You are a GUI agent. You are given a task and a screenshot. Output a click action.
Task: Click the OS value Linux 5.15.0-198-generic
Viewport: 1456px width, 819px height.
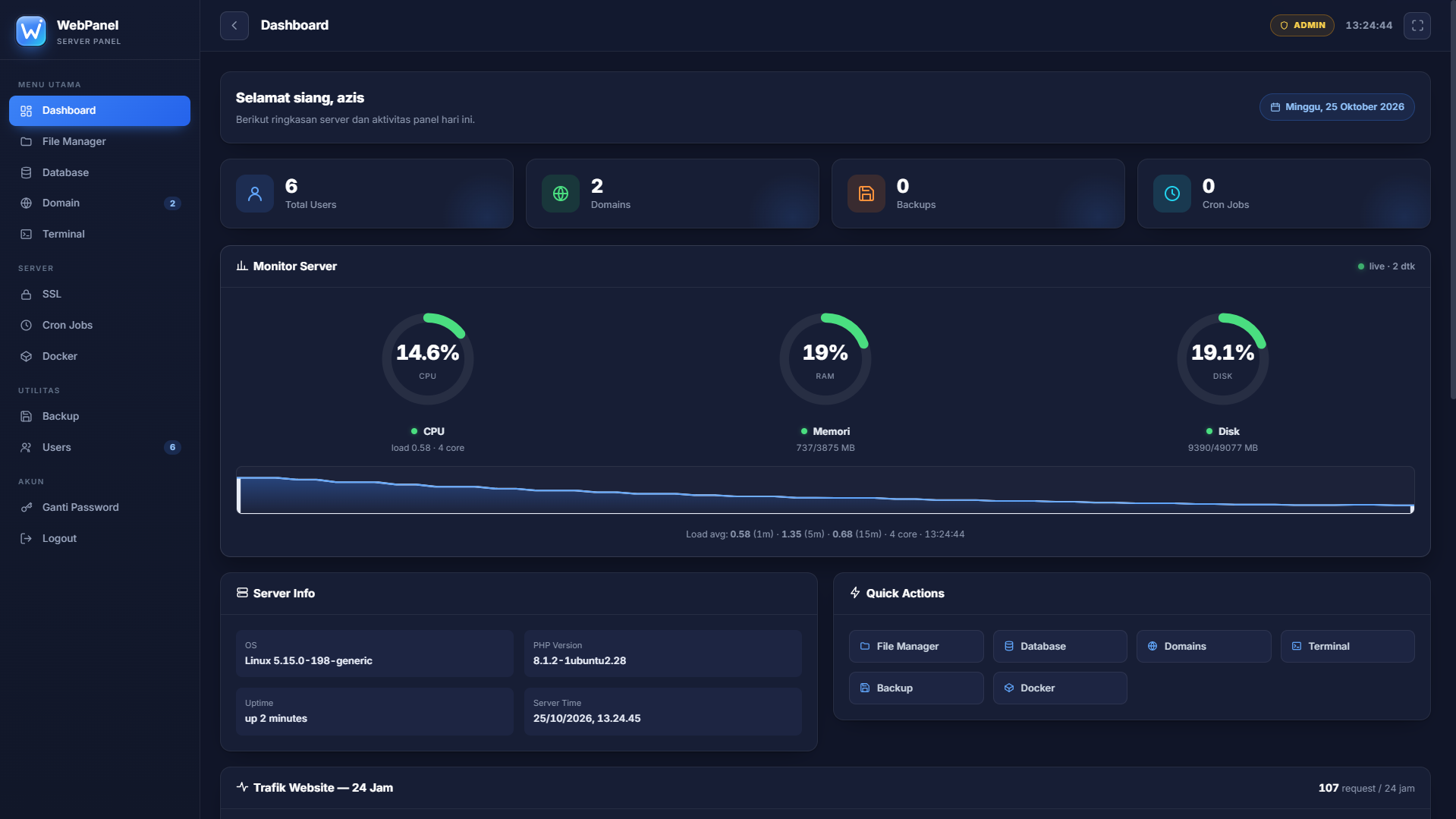click(x=309, y=661)
